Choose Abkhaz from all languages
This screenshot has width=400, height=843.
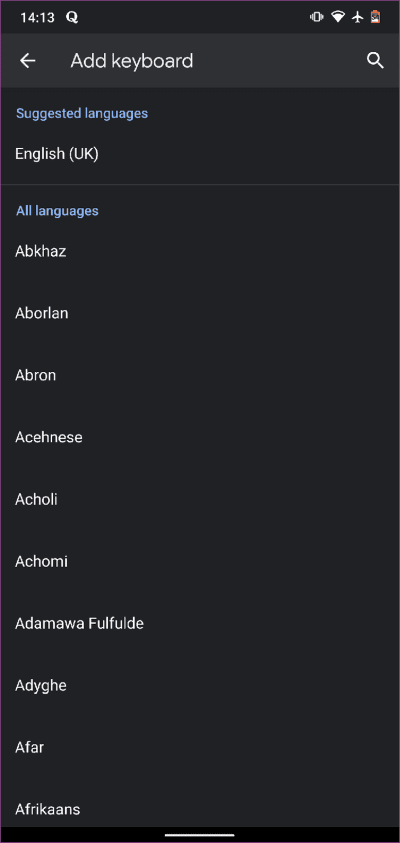(x=200, y=251)
